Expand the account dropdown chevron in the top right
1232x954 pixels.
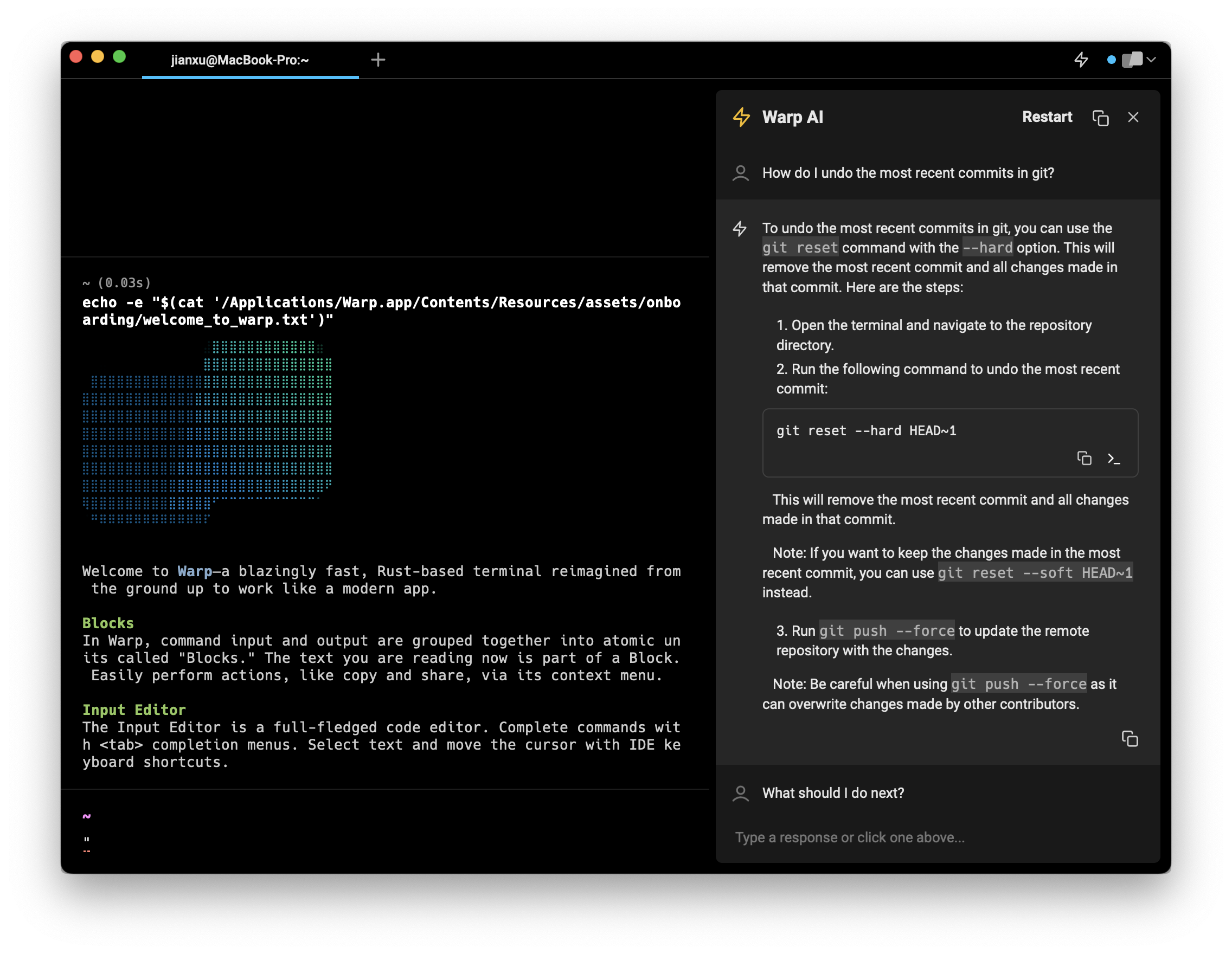(x=1151, y=60)
